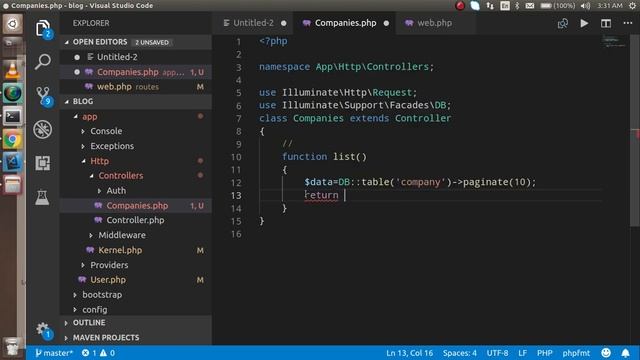Open the Test beaker view
The image size is (640, 360).
click(x=42, y=198)
